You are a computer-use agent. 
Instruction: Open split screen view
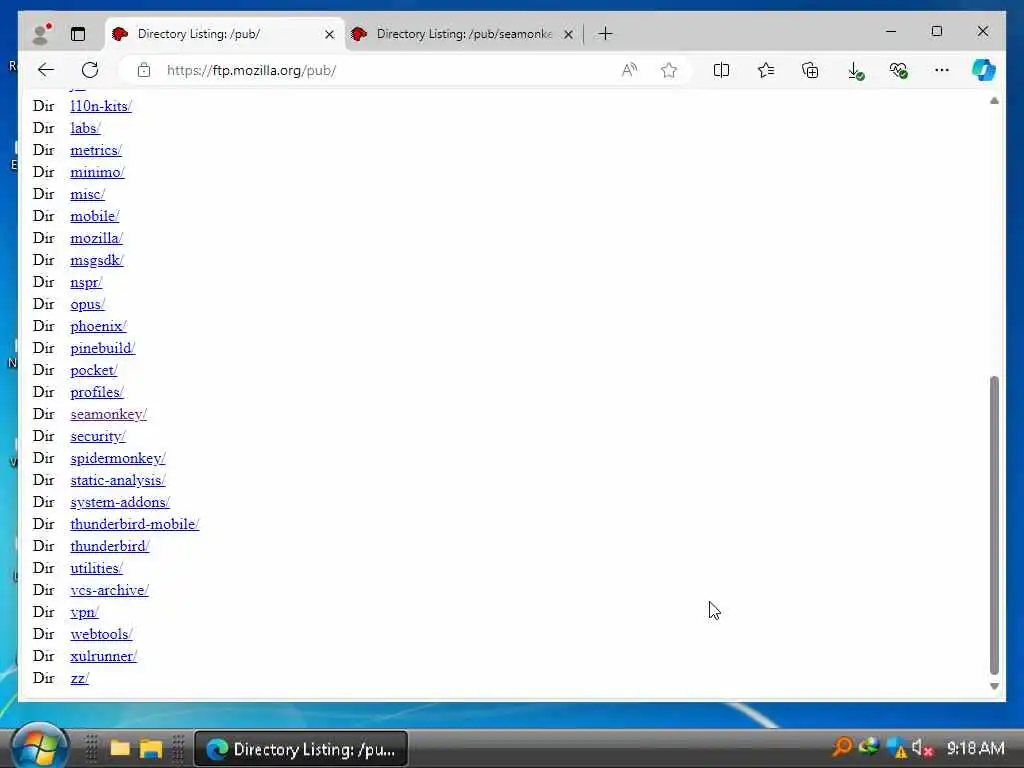coord(722,70)
